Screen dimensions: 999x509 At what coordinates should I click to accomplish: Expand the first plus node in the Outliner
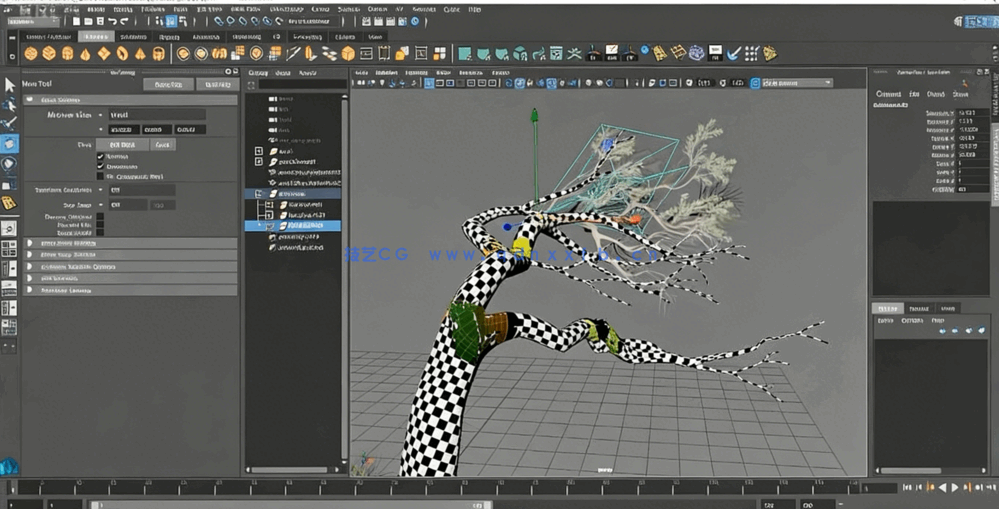tap(259, 151)
